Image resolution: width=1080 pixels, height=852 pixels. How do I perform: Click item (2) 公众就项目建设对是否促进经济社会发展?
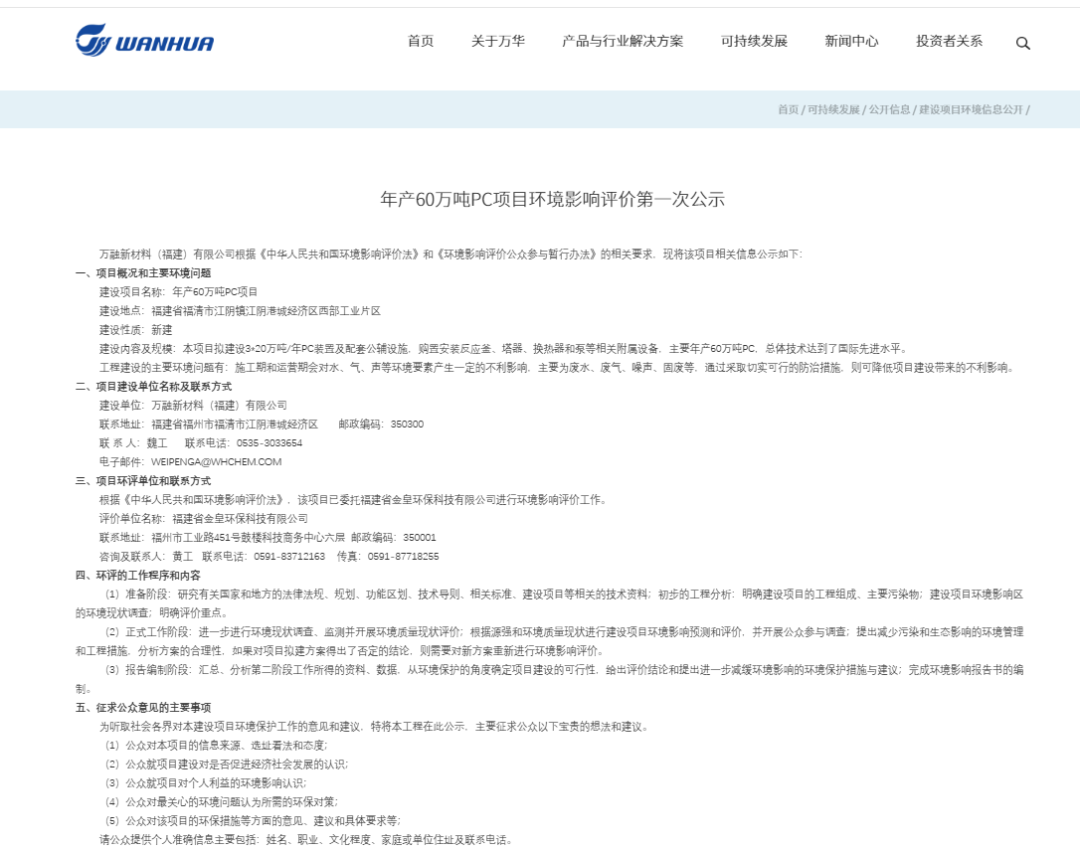point(227,764)
